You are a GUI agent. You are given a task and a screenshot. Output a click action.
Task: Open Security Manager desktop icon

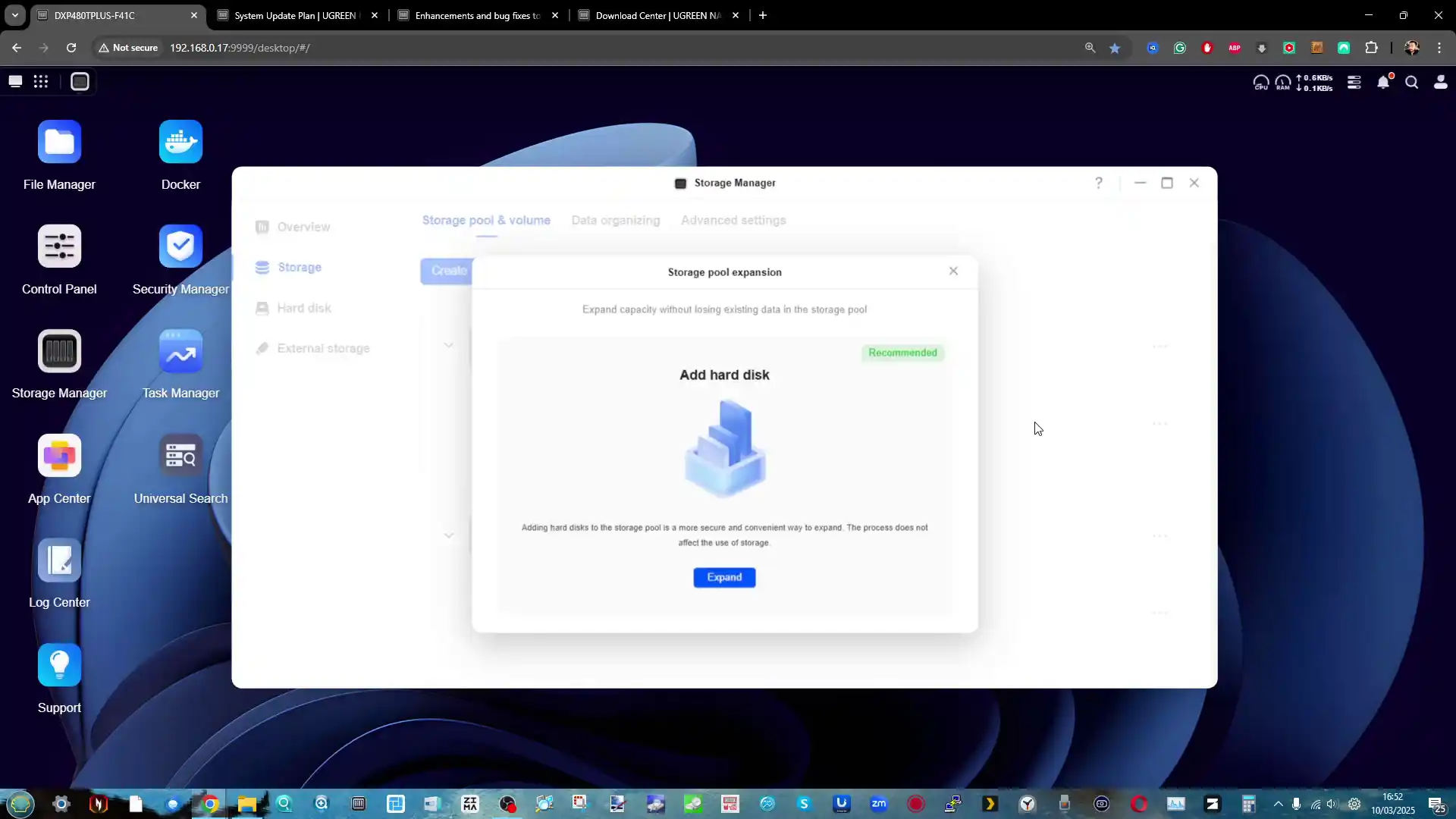click(180, 246)
